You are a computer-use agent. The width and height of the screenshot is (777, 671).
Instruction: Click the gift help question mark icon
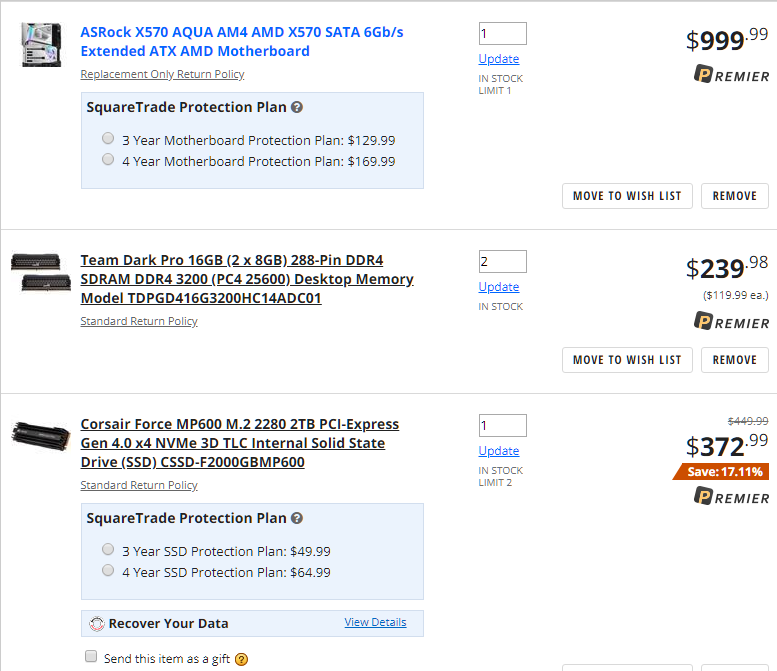[x=241, y=659]
